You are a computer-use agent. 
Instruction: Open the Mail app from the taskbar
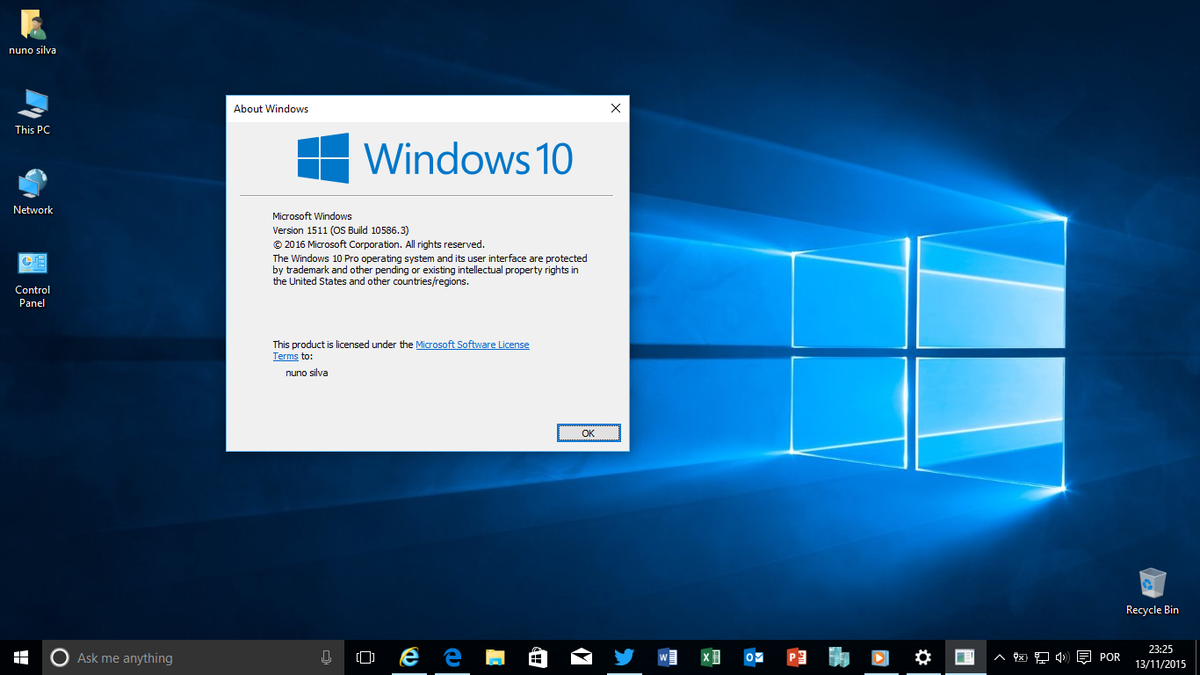pyautogui.click(x=581, y=657)
